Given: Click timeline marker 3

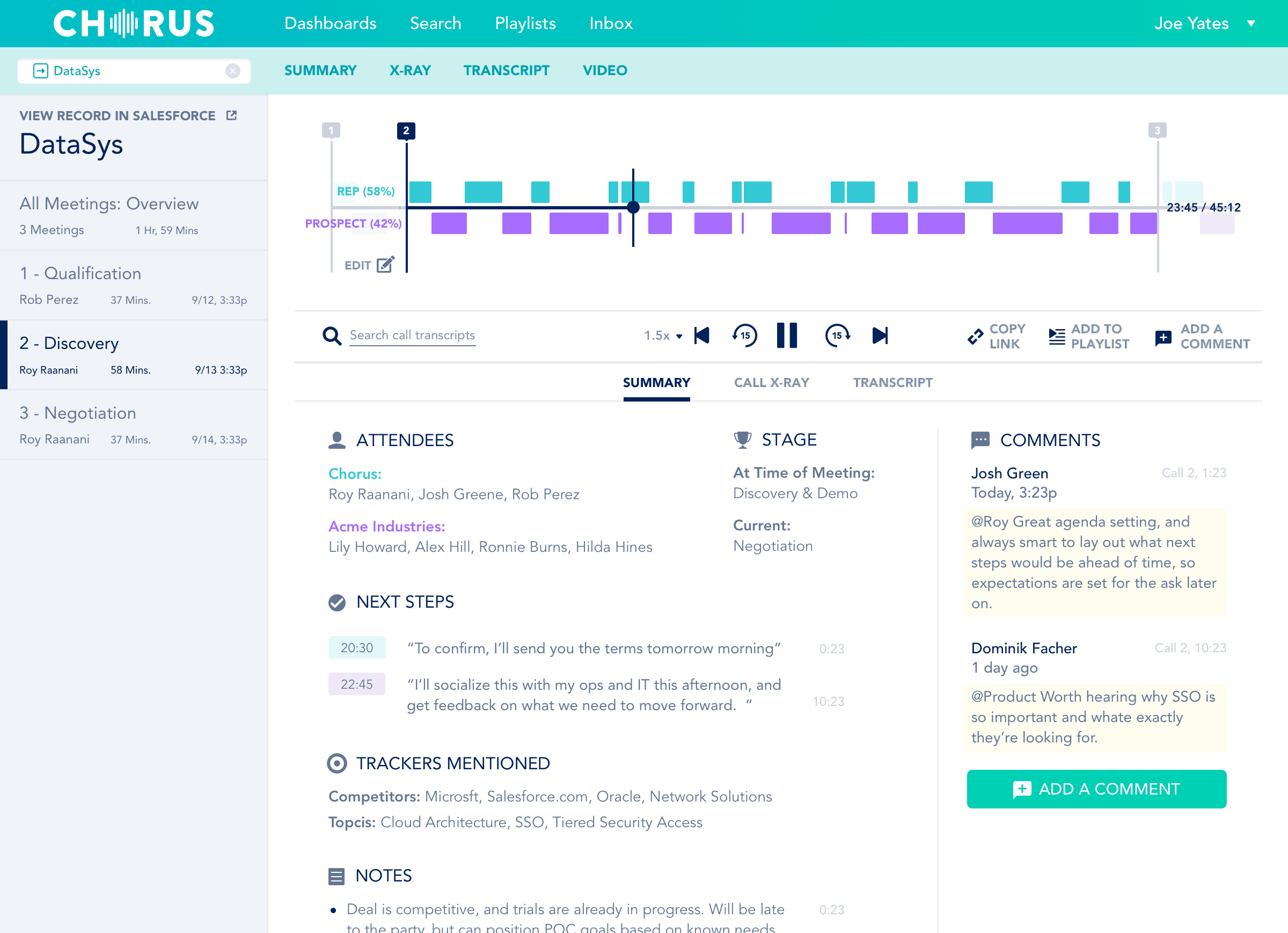Looking at the screenshot, I should coord(1158,130).
